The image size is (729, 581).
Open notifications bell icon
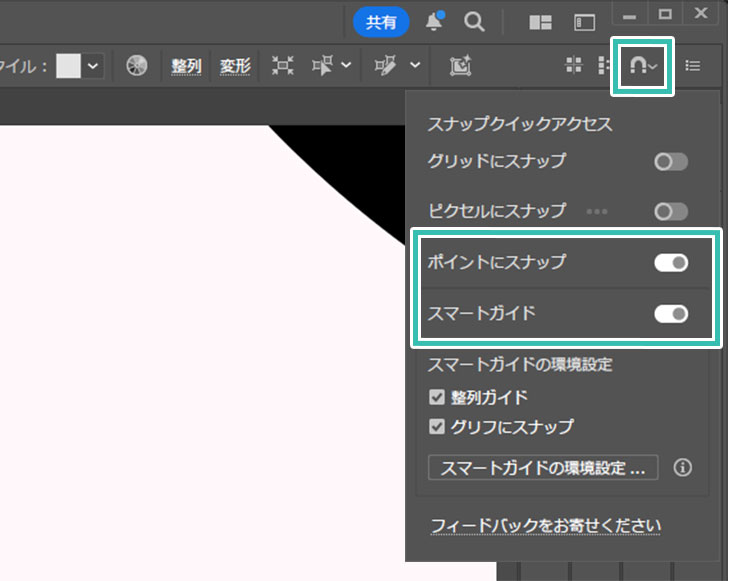click(x=435, y=21)
